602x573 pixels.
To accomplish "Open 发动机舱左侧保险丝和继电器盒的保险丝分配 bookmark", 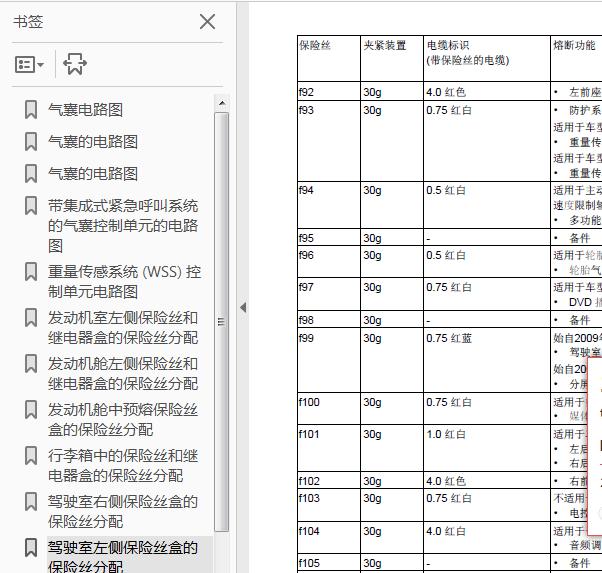I will (x=123, y=373).
